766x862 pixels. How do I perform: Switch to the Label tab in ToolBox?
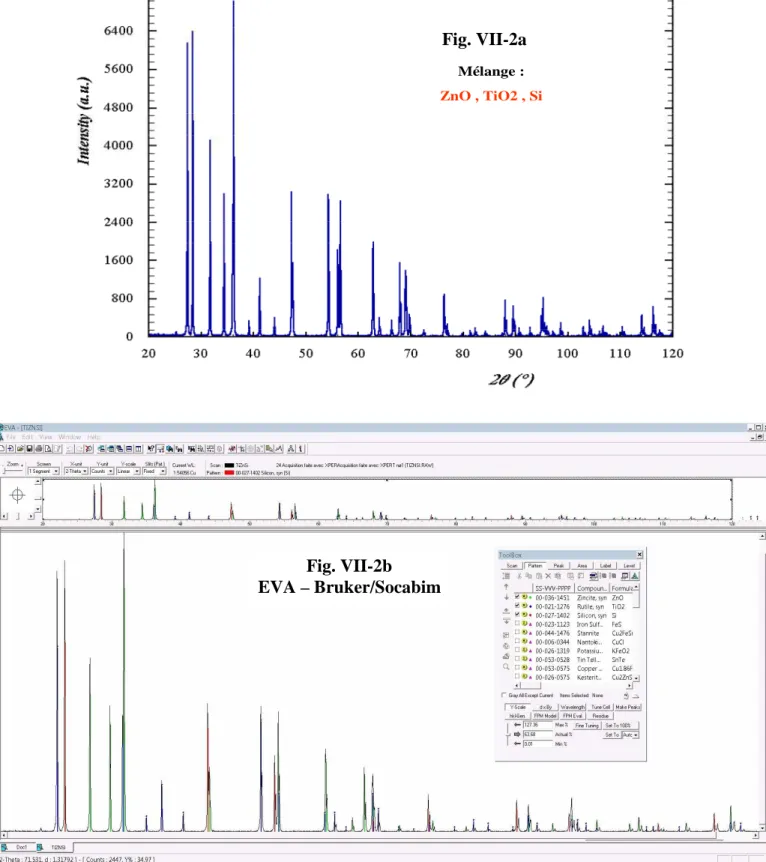605,566
